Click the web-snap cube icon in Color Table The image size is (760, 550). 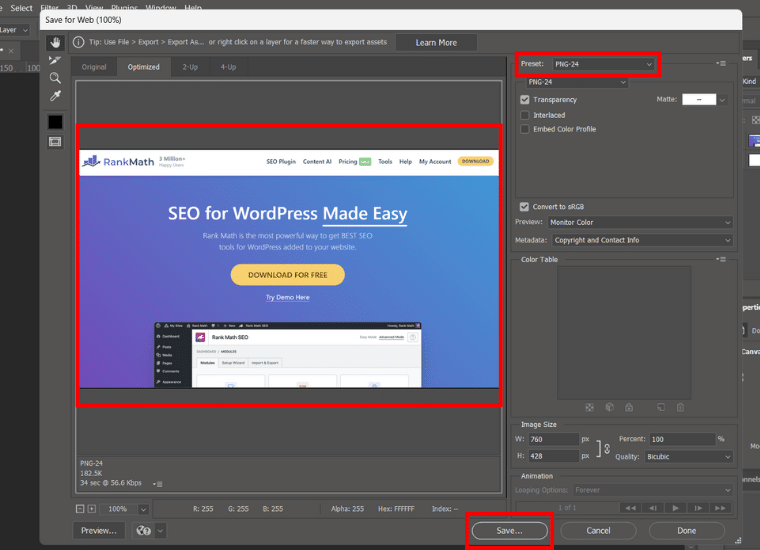pos(609,408)
